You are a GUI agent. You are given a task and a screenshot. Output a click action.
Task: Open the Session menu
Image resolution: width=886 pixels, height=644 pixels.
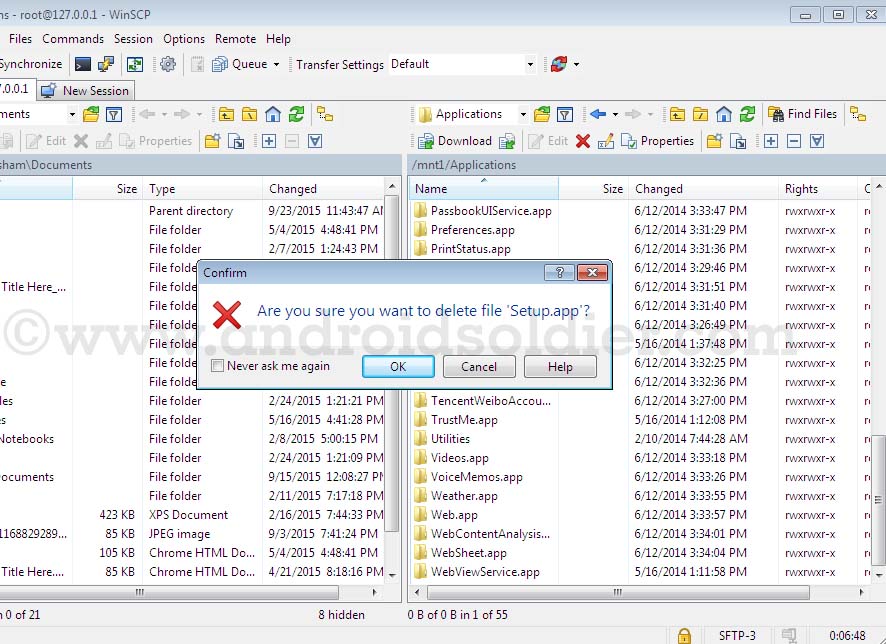tap(133, 39)
